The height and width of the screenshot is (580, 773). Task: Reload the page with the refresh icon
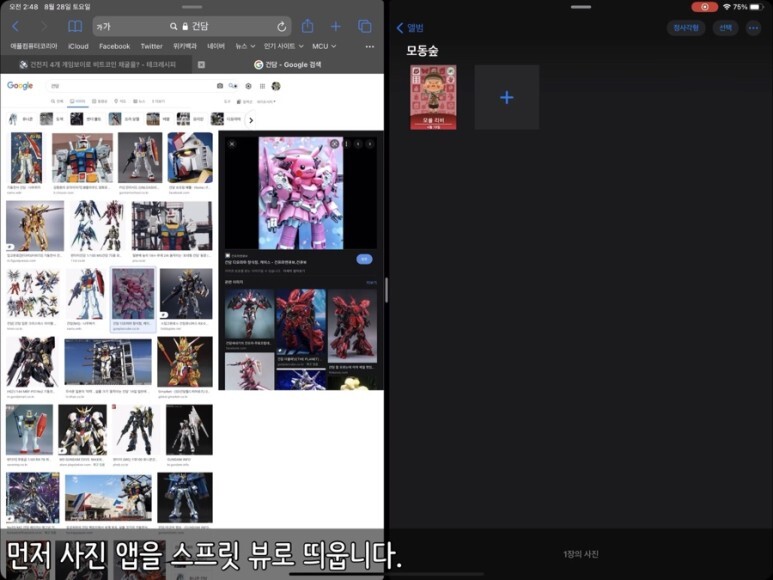[x=281, y=27]
